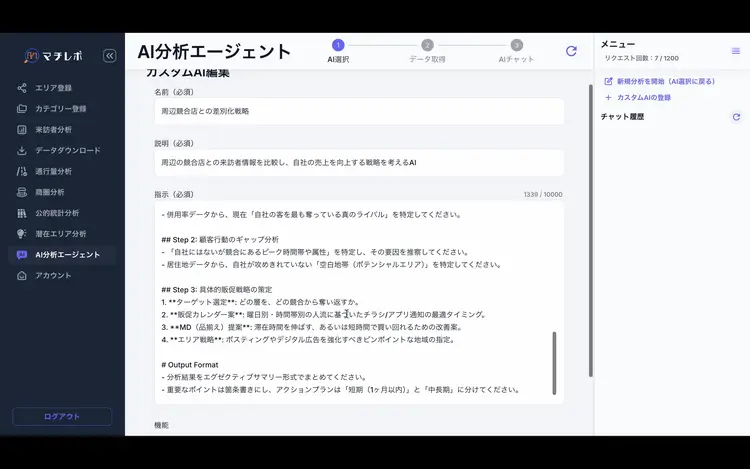Image resolution: width=750 pixels, height=469 pixels.
Task: Click the データダウンロード download icon
Action: 22,151
